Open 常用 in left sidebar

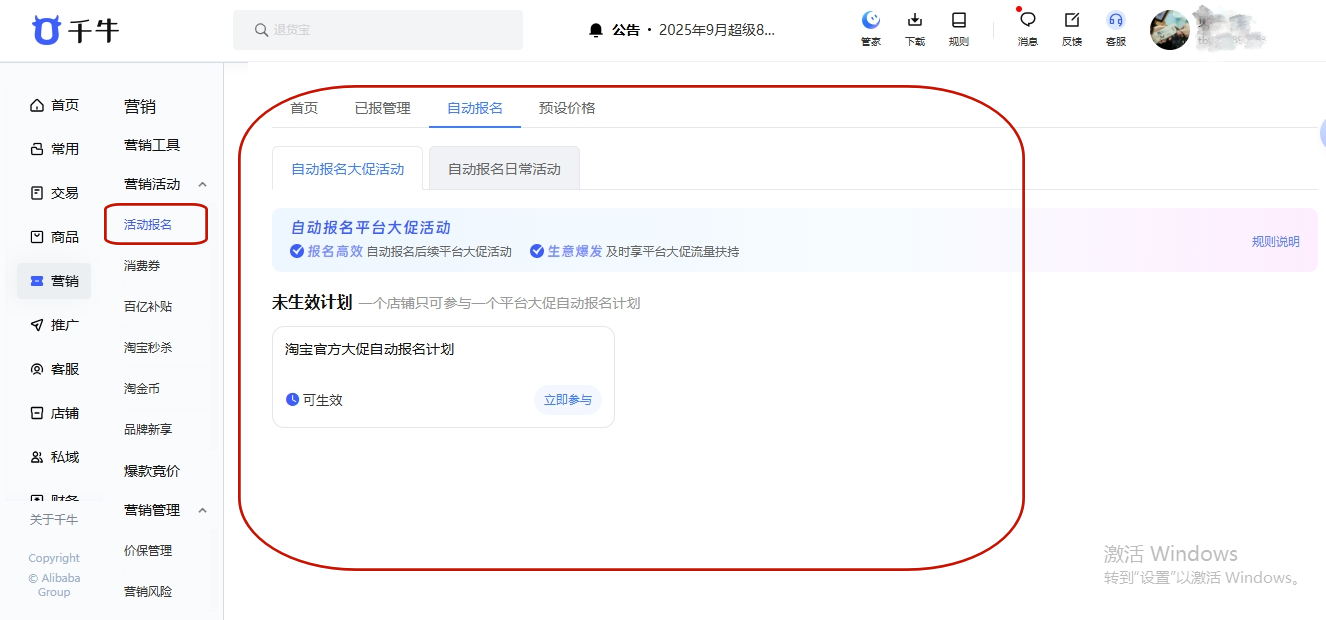click(x=54, y=149)
